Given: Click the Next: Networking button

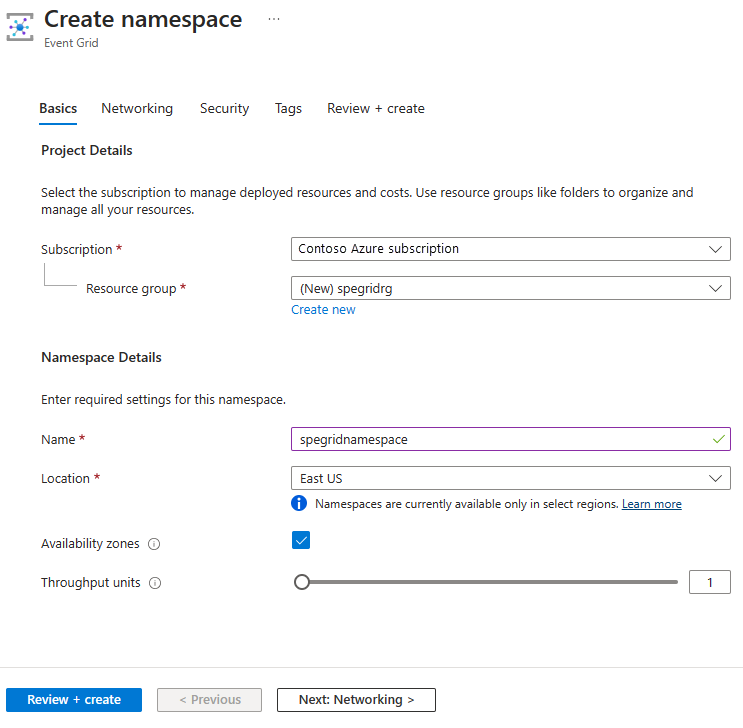Looking at the screenshot, I should [x=356, y=700].
